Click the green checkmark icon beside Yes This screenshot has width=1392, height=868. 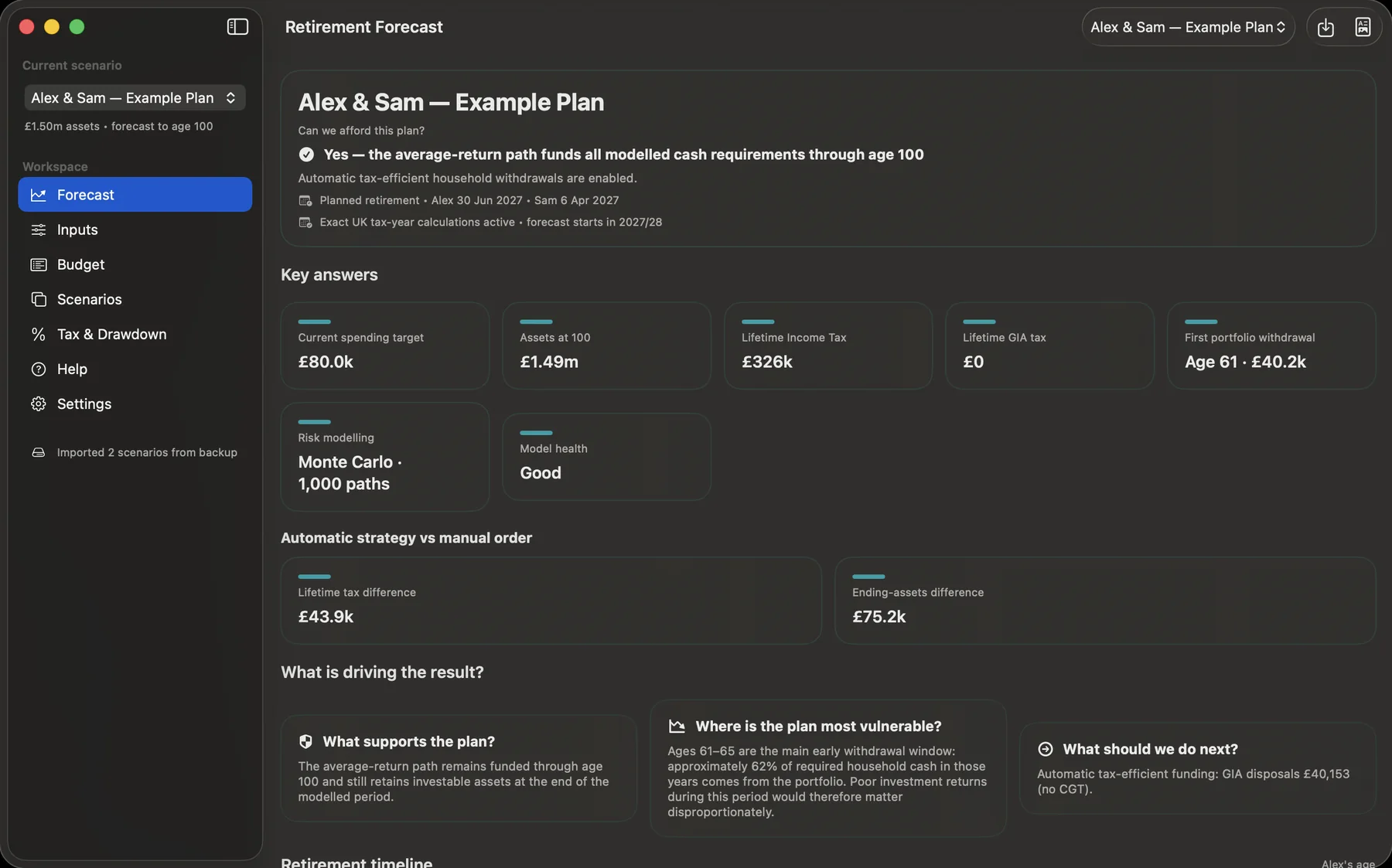tap(306, 155)
